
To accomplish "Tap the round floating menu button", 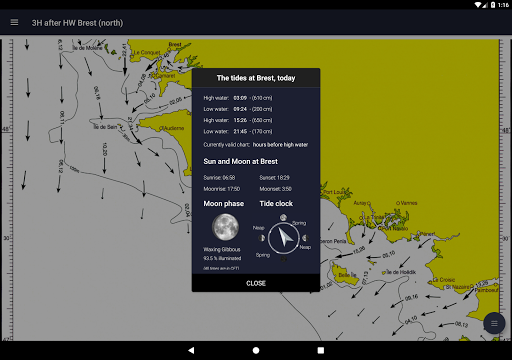I will tap(494, 323).
